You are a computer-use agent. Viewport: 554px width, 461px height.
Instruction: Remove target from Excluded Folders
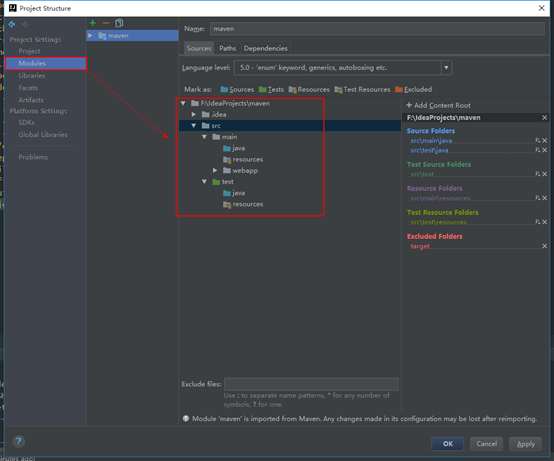544,246
